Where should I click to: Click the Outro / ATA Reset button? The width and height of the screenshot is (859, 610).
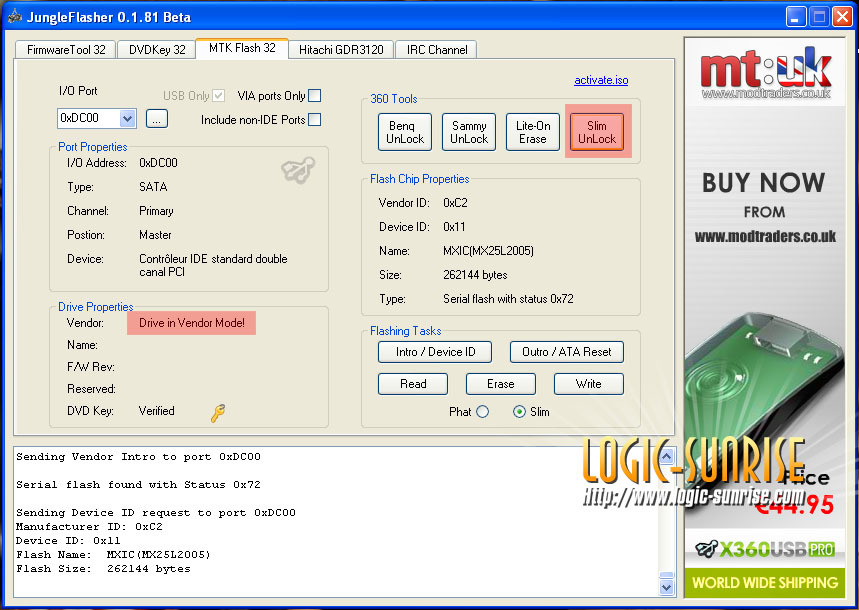(x=567, y=352)
